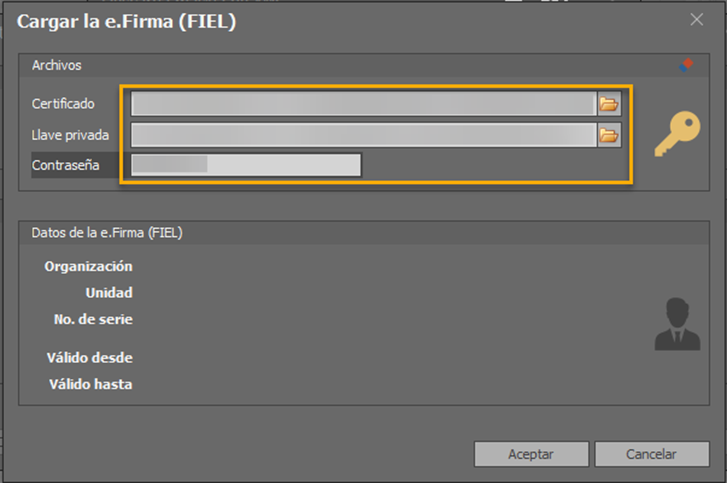Click the Válido hasta label
This screenshot has width=727, height=483.
[x=91, y=383]
